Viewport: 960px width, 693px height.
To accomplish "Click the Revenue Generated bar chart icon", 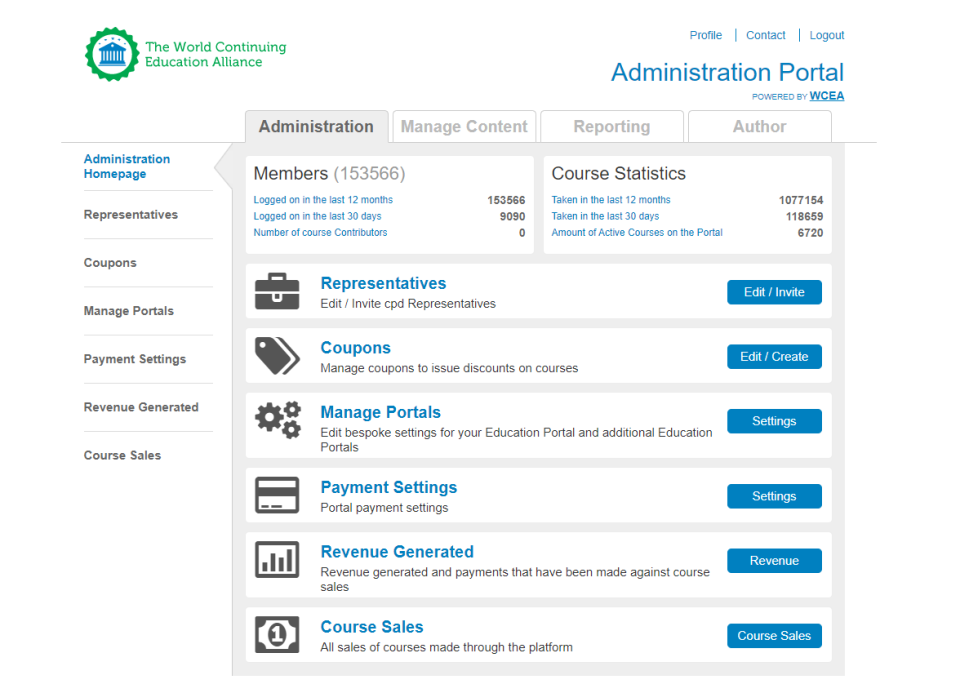I will pos(277,560).
